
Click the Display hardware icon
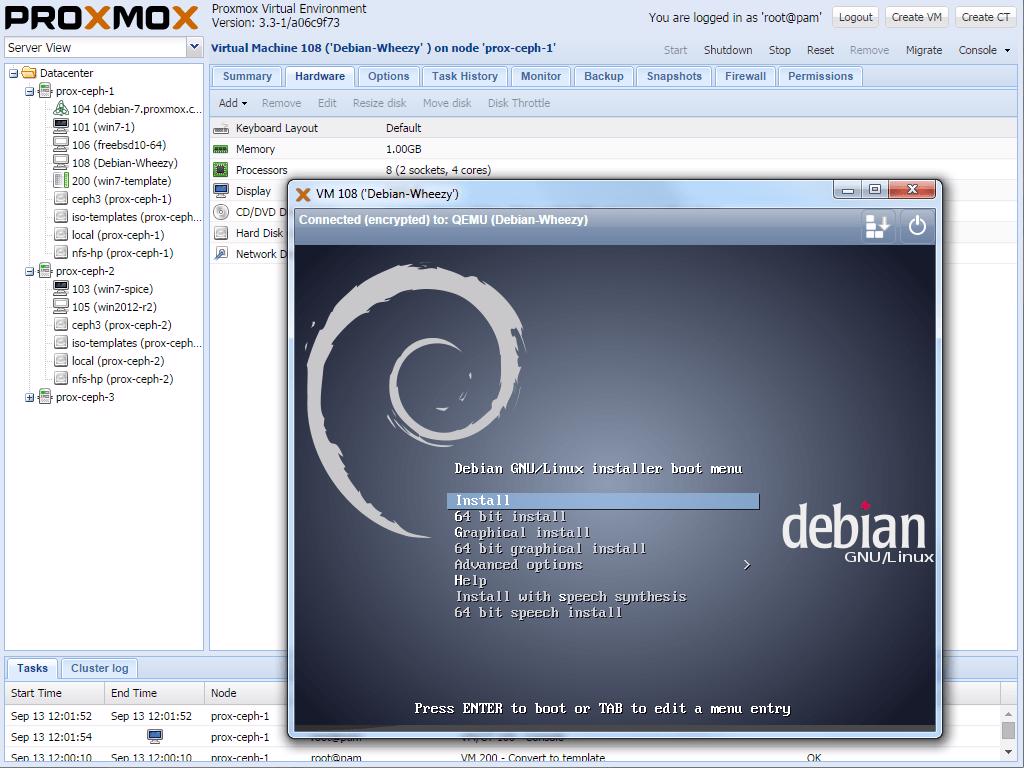click(x=222, y=190)
